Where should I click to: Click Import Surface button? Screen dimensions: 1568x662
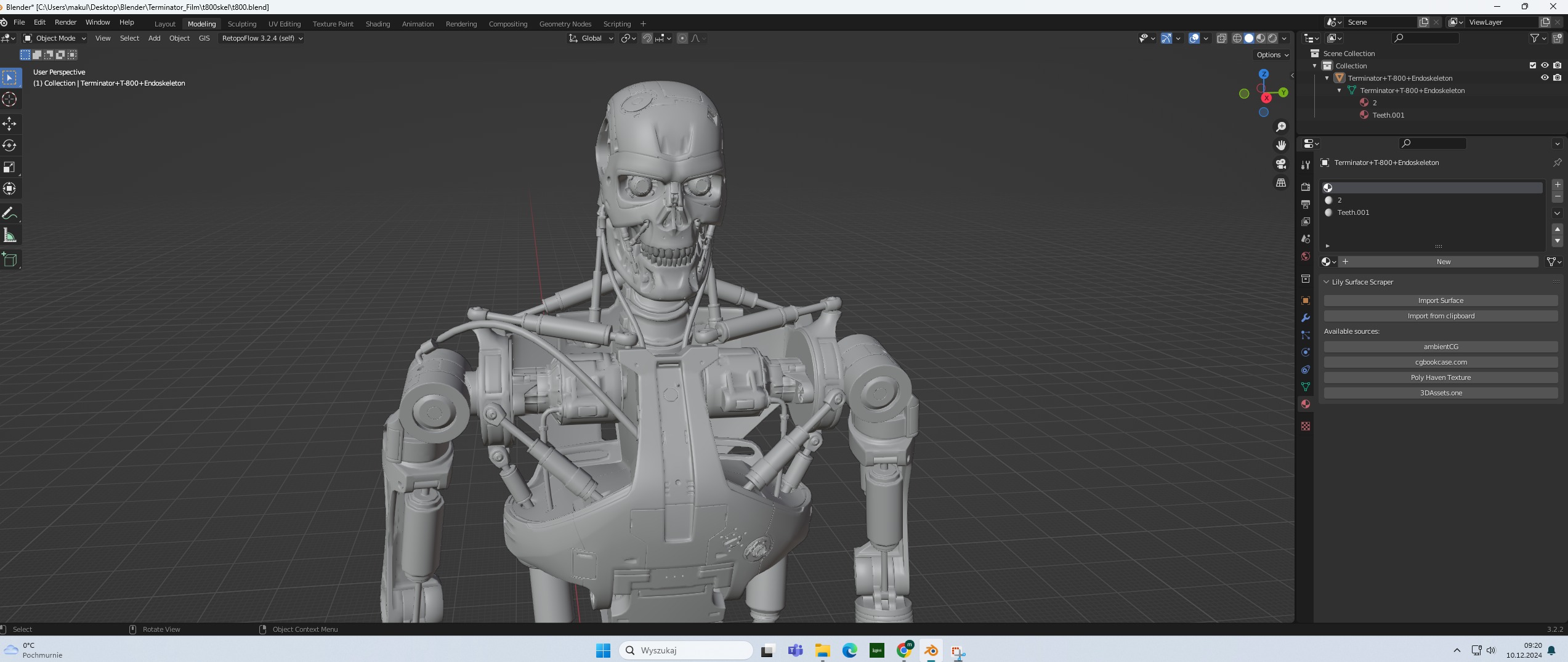(1441, 301)
